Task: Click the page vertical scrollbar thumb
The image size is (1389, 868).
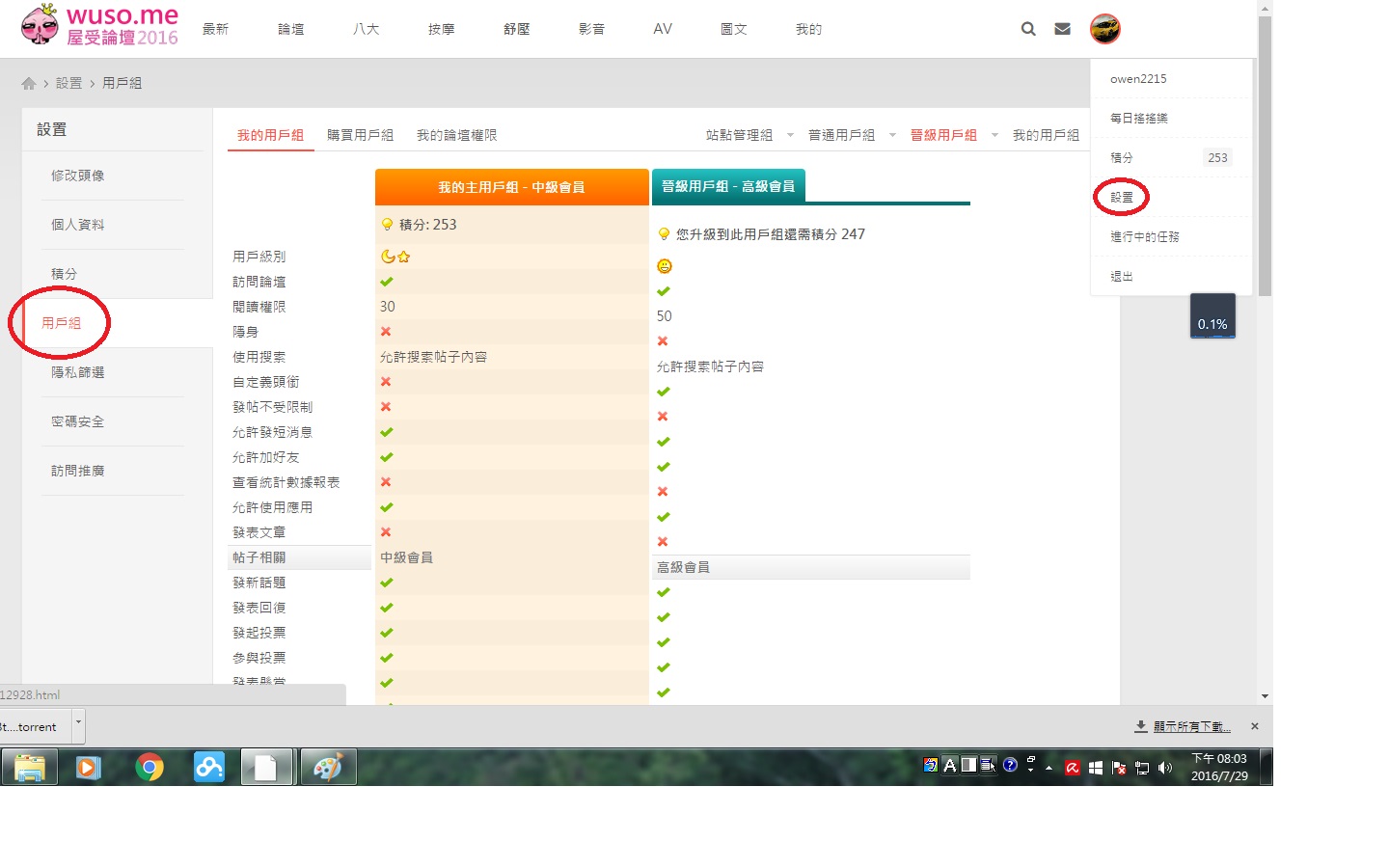Action: [x=1265, y=154]
